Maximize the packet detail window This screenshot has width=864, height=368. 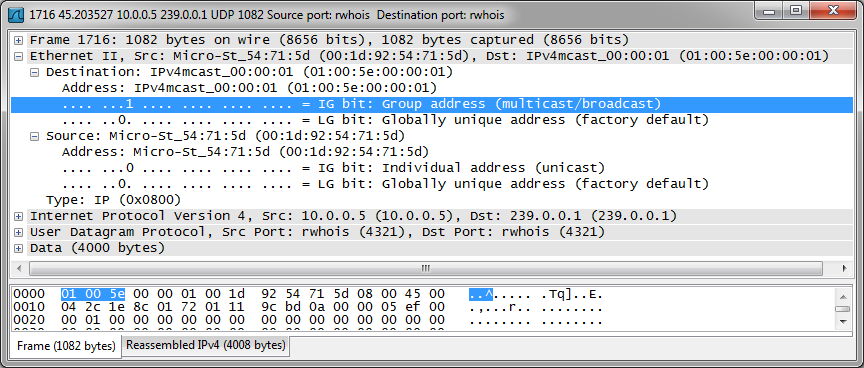pos(795,12)
